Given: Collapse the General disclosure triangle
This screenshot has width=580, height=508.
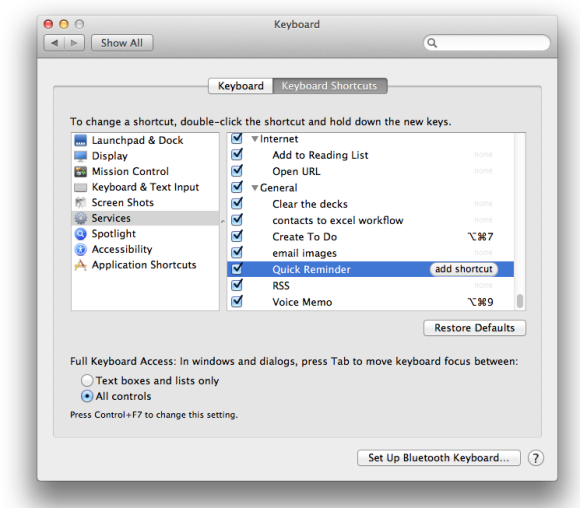Looking at the screenshot, I should pyautogui.click(x=254, y=188).
